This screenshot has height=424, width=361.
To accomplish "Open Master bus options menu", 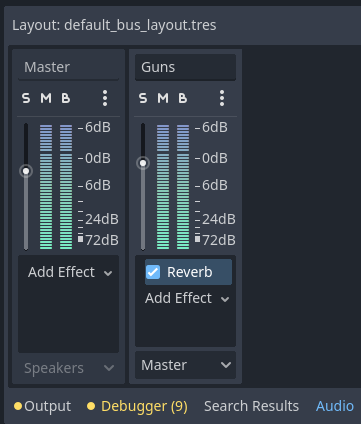I will tap(105, 98).
